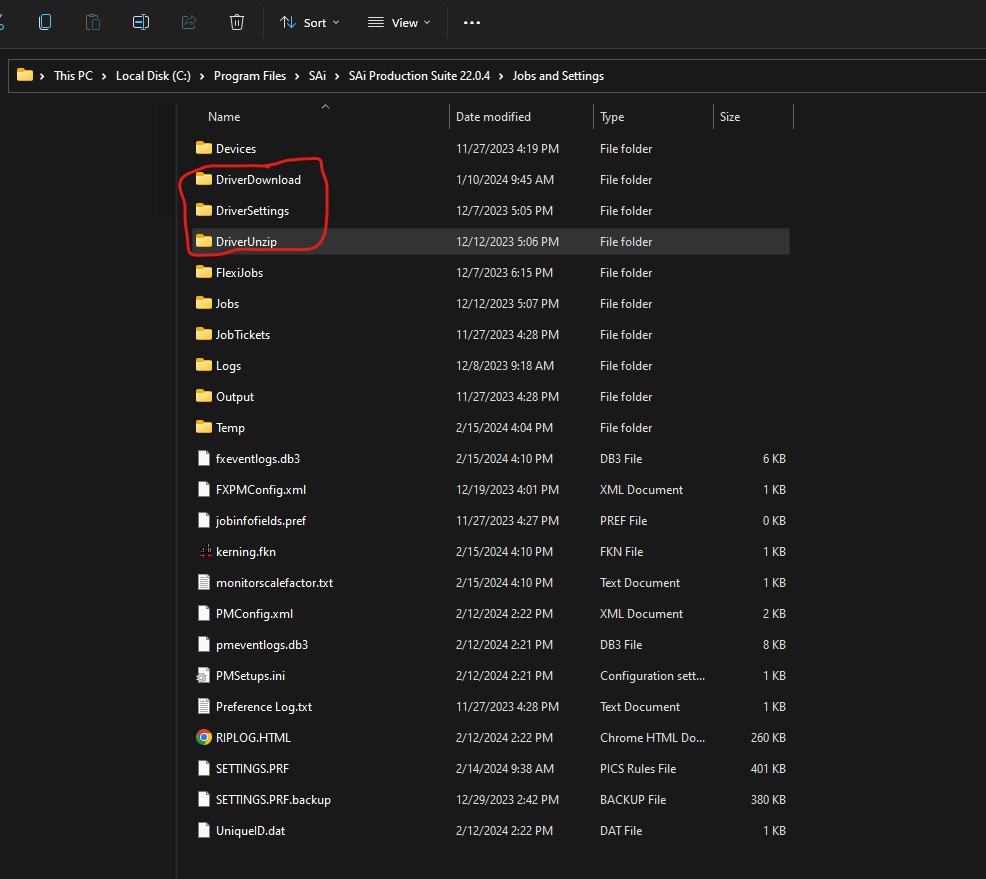Select the Temp folder icon

pyautogui.click(x=204, y=428)
